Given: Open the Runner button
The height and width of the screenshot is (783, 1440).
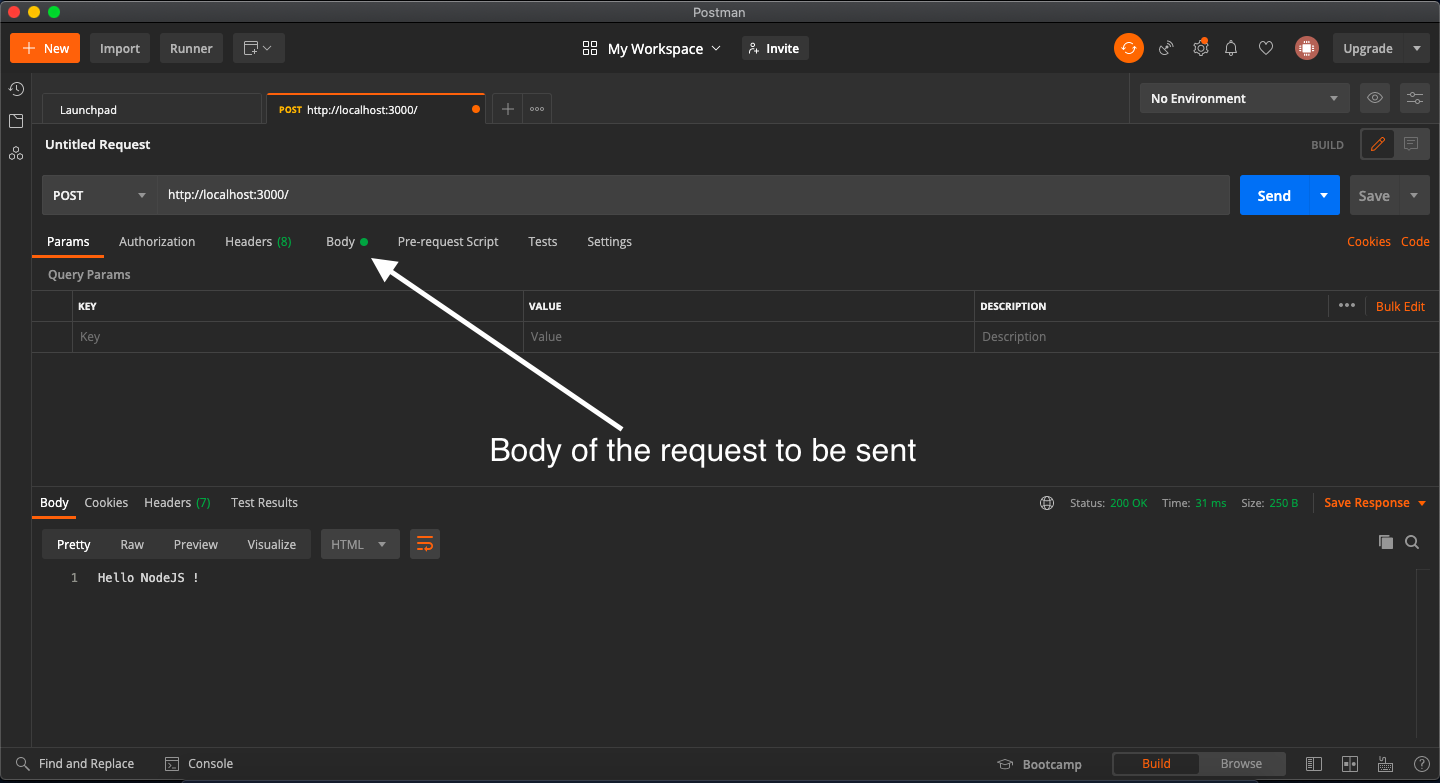Looking at the screenshot, I should click(191, 48).
